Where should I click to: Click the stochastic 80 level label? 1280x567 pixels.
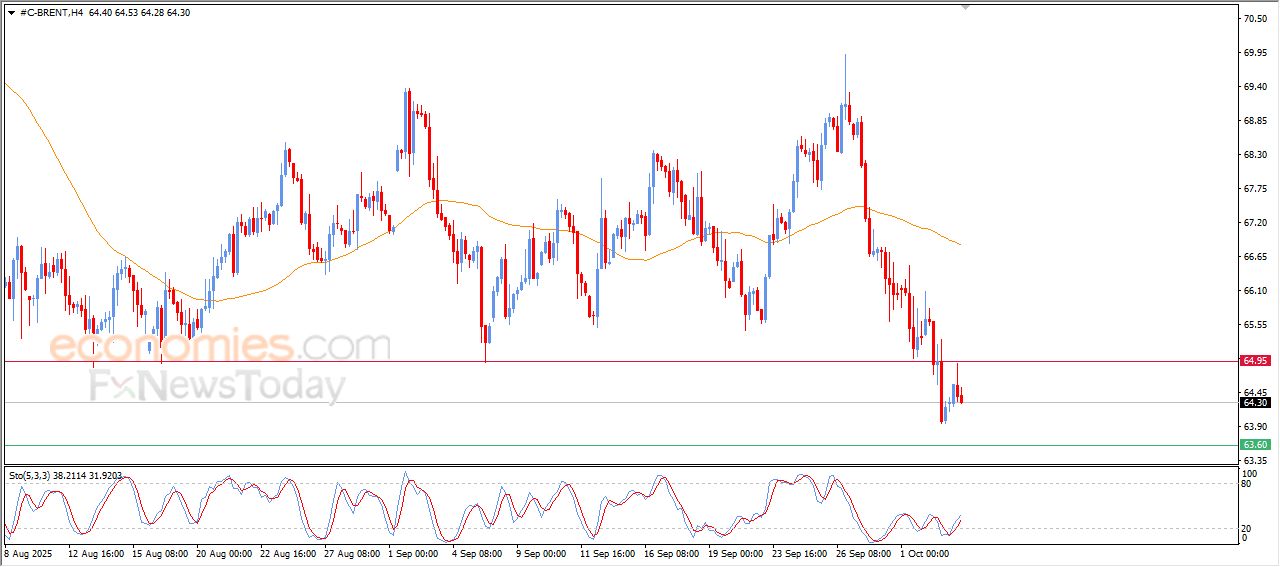tap(1245, 484)
